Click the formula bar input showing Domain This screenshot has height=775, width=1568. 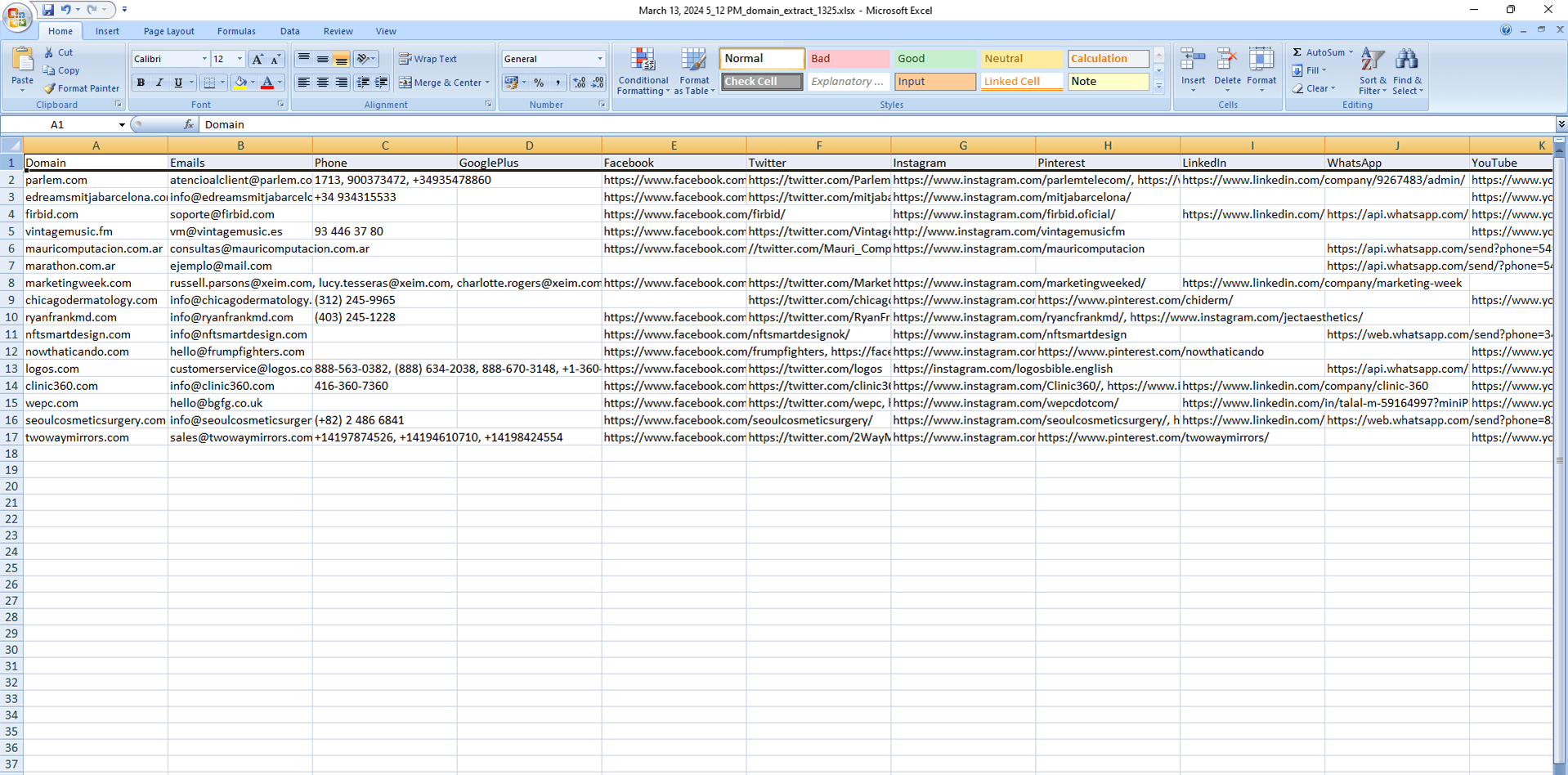click(x=875, y=124)
